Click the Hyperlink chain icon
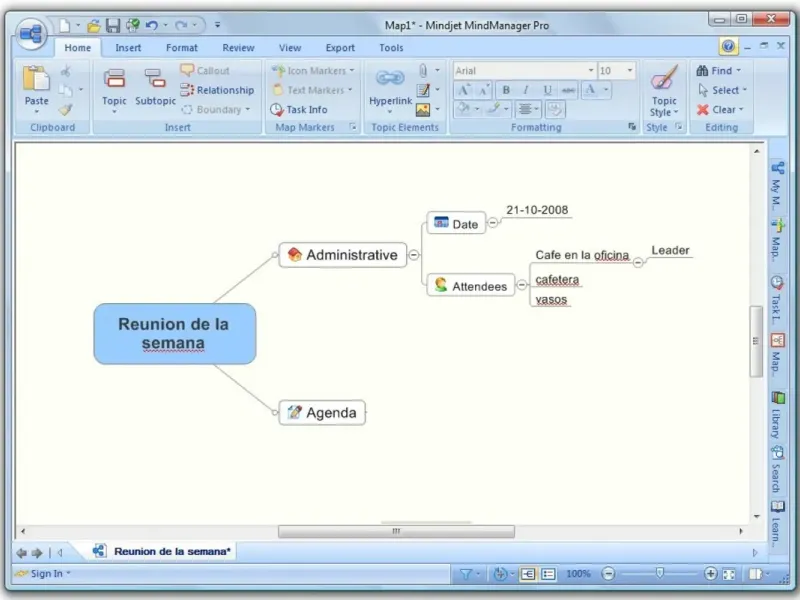 390,78
